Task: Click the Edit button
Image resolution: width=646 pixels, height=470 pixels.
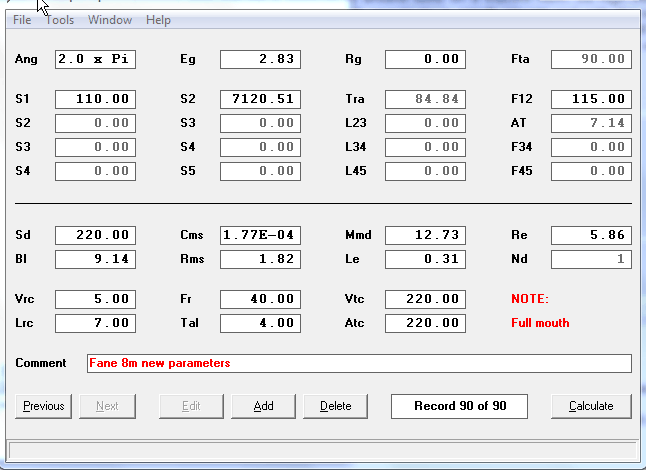Action: 191,406
